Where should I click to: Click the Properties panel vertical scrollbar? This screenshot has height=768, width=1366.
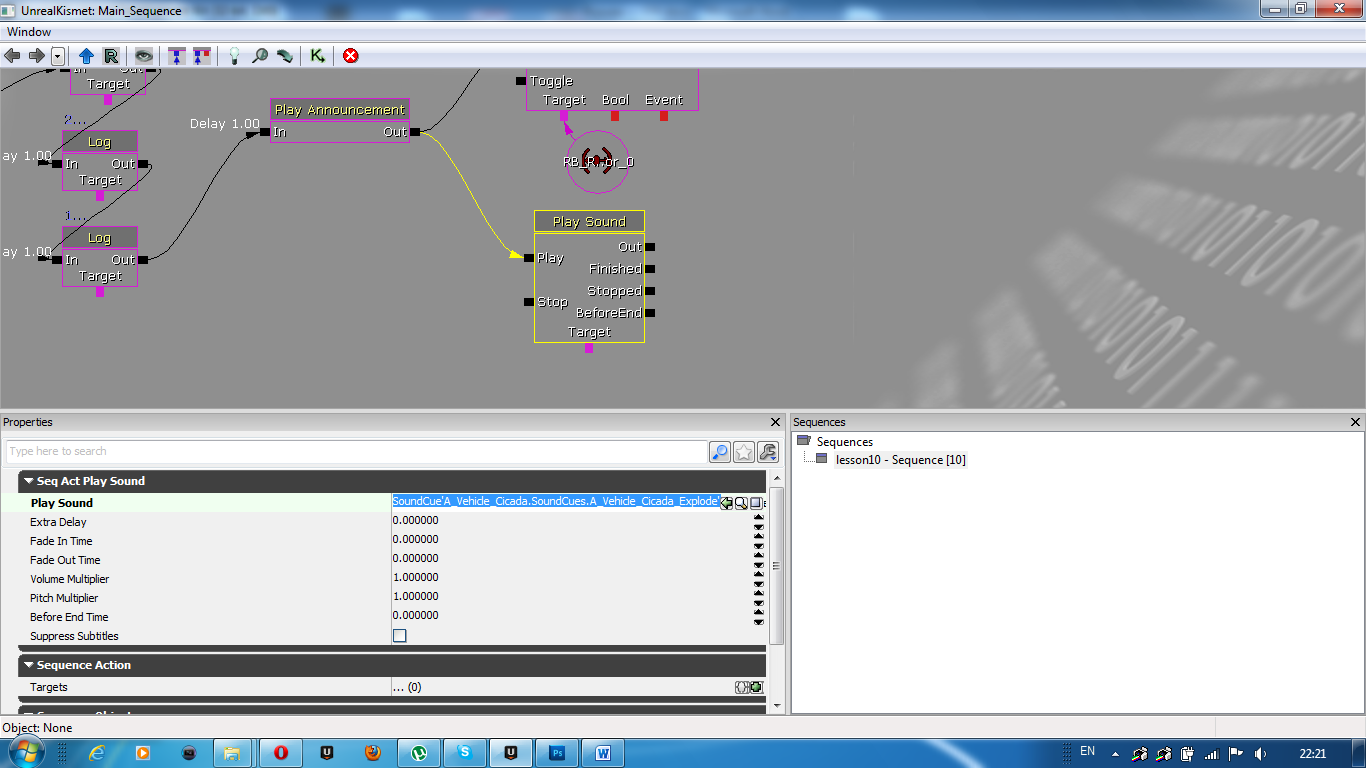pyautogui.click(x=777, y=566)
